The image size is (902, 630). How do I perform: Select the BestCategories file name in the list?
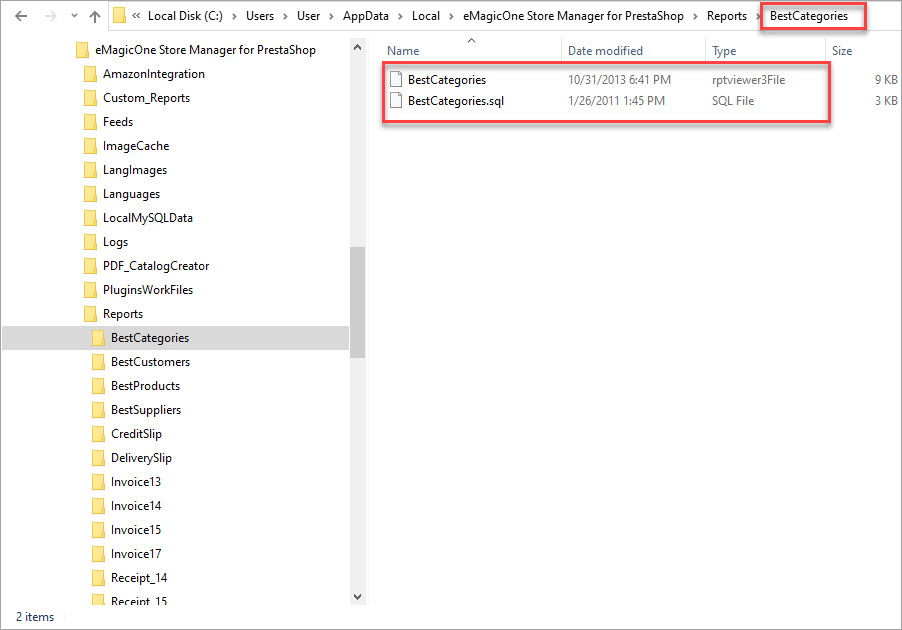click(x=447, y=80)
